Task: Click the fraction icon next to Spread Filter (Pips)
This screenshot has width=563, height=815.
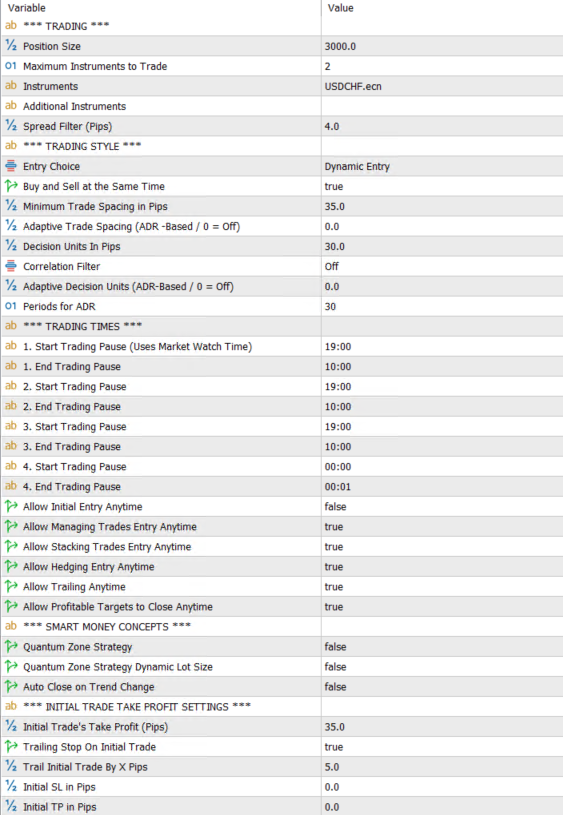Action: click(11, 126)
